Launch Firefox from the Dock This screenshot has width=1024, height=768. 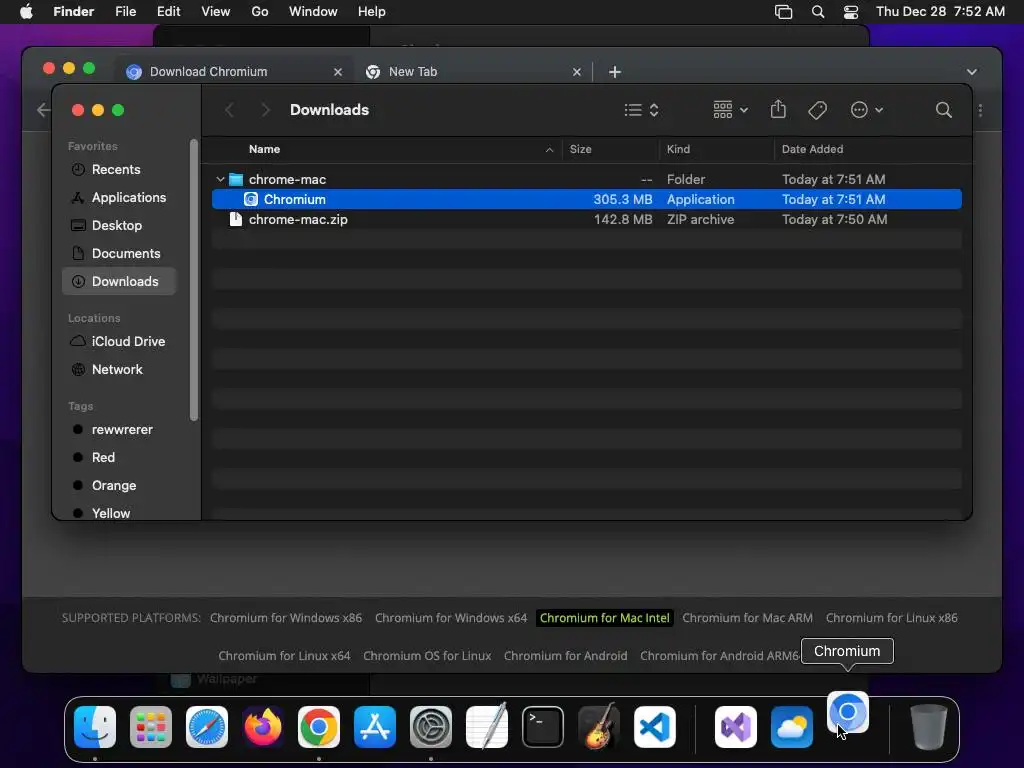pyautogui.click(x=263, y=727)
